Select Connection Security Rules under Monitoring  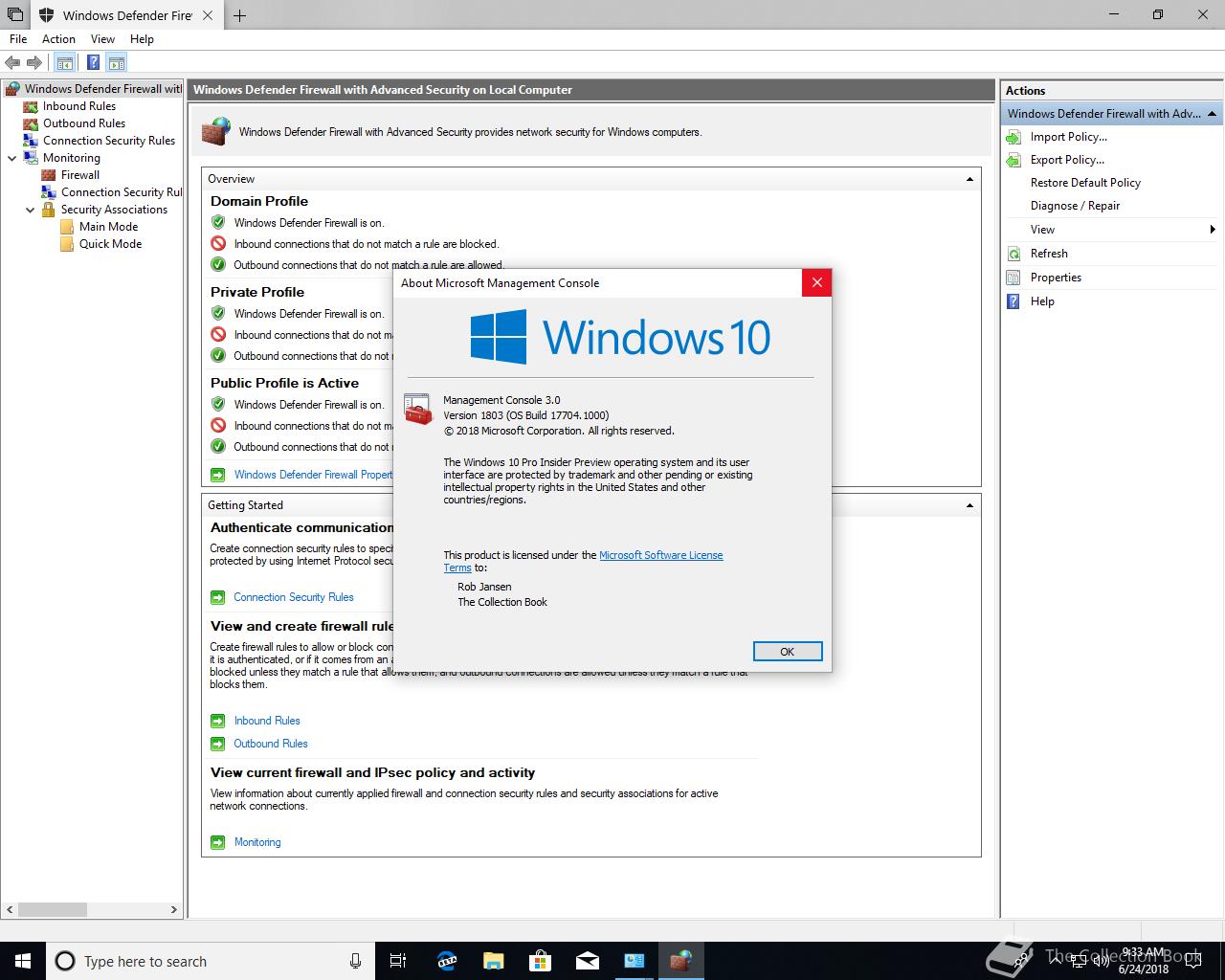pos(122,192)
